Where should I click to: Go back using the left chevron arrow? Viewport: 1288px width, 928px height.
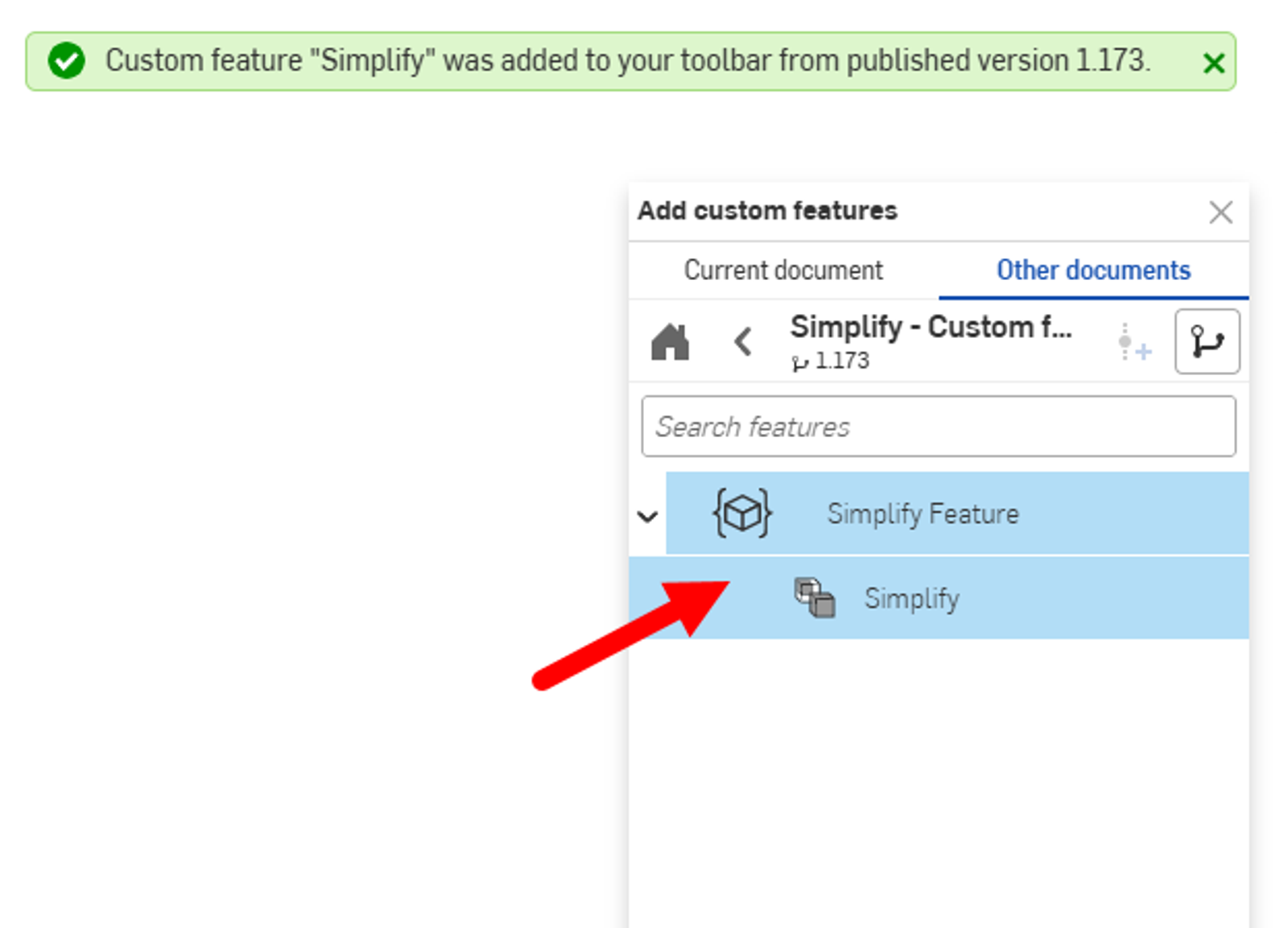pos(741,341)
